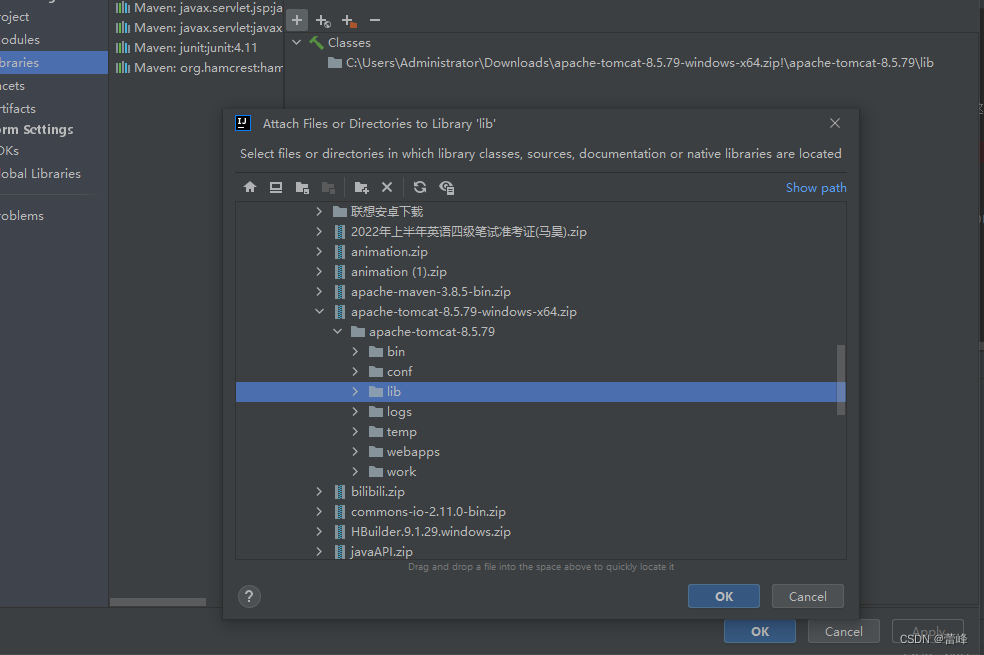Image resolution: width=984 pixels, height=655 pixels.
Task: Click OK in Project Structure window
Action: tap(760, 631)
